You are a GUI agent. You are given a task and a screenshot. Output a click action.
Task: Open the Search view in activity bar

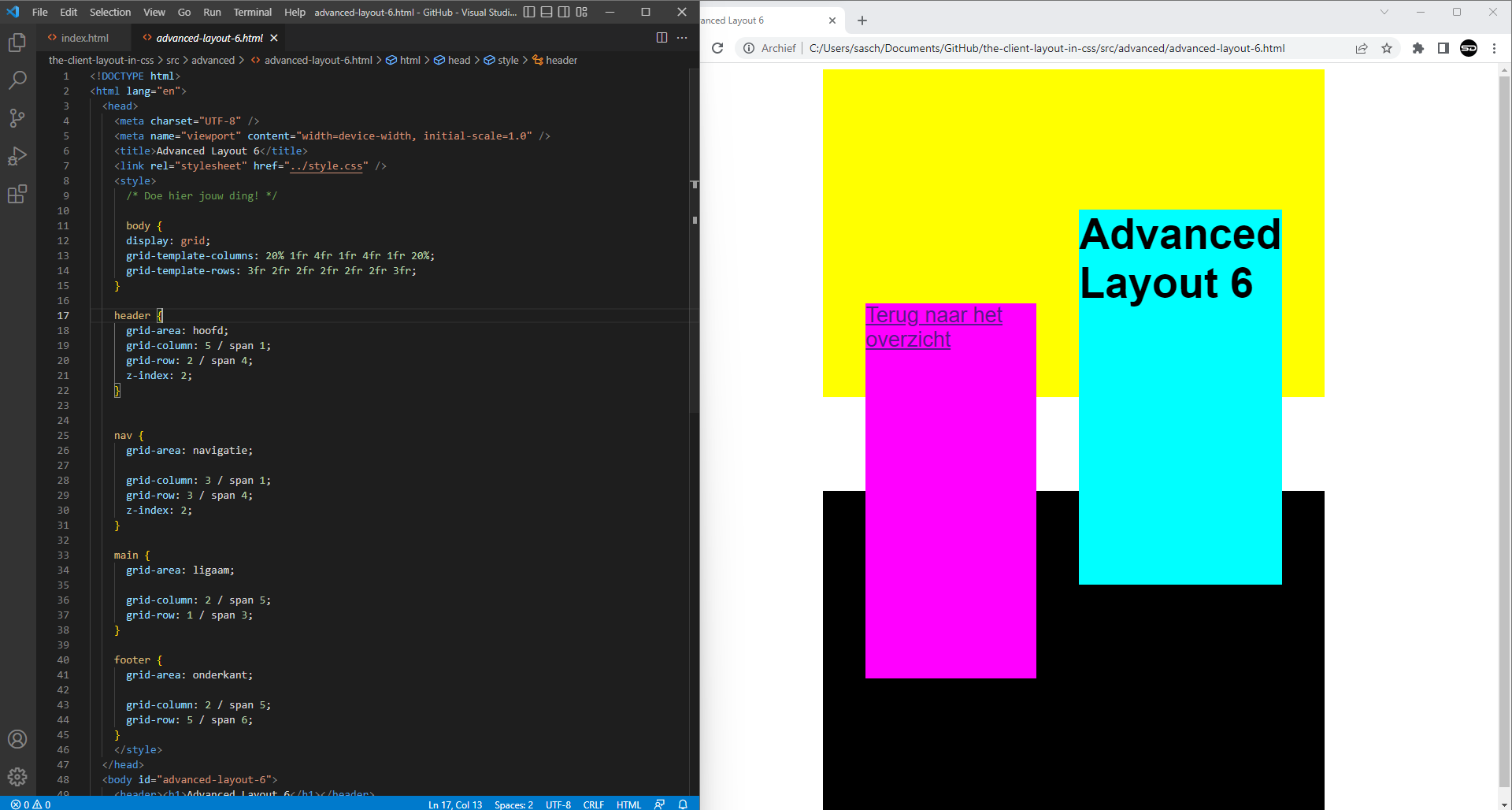(17, 80)
